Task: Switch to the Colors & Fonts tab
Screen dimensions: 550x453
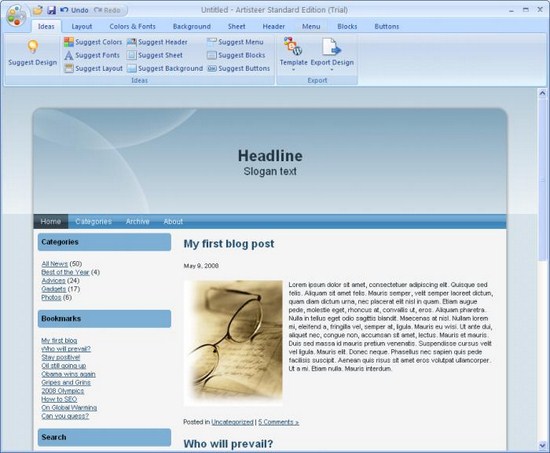Action: coord(132,27)
